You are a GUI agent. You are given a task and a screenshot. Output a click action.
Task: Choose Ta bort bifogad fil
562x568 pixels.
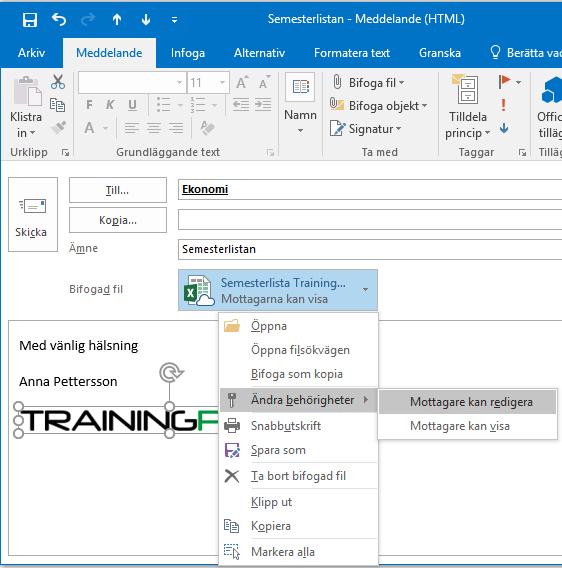coord(298,476)
